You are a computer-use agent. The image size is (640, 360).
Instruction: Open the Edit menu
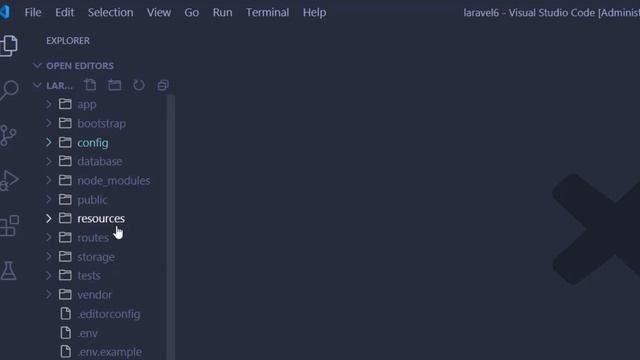click(x=64, y=12)
